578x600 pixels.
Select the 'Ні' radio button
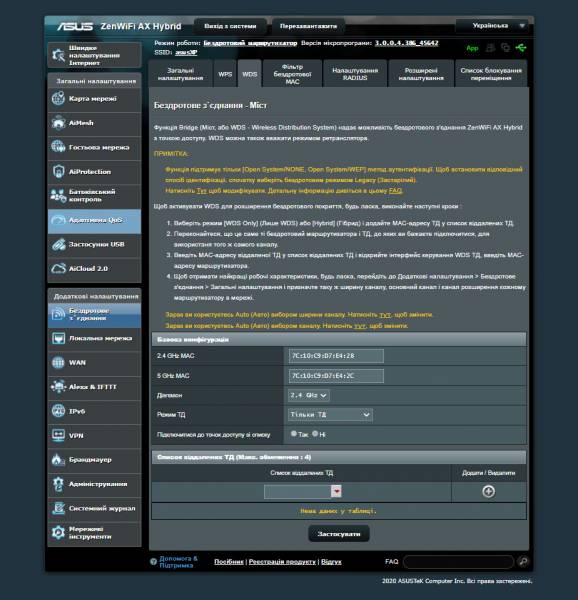click(x=315, y=434)
